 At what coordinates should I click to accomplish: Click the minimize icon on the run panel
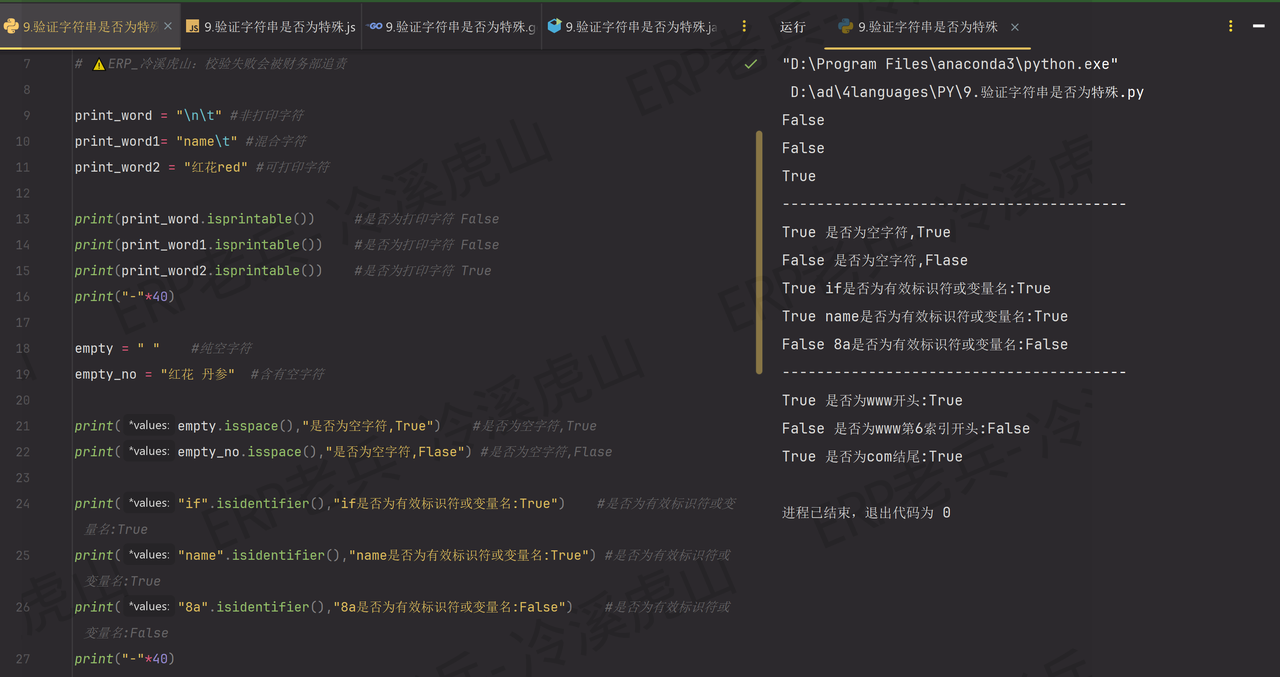tap(1258, 27)
